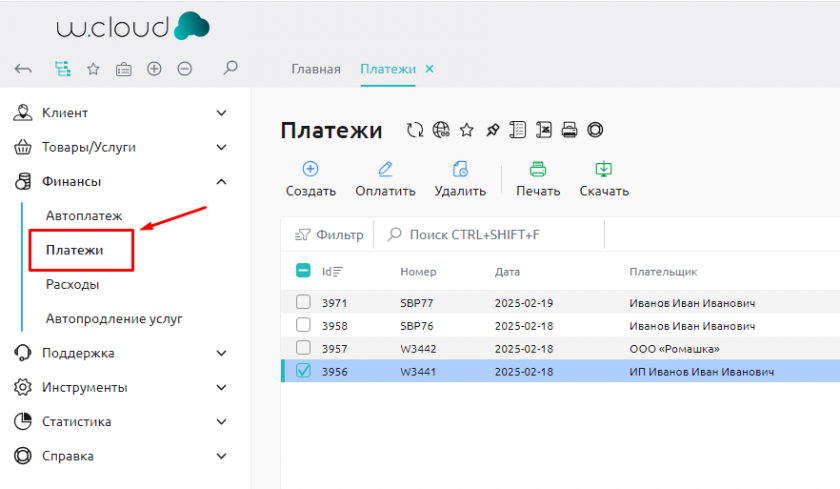
Task: Click the refresh icon beside Платежи heading
Action: [x=415, y=130]
